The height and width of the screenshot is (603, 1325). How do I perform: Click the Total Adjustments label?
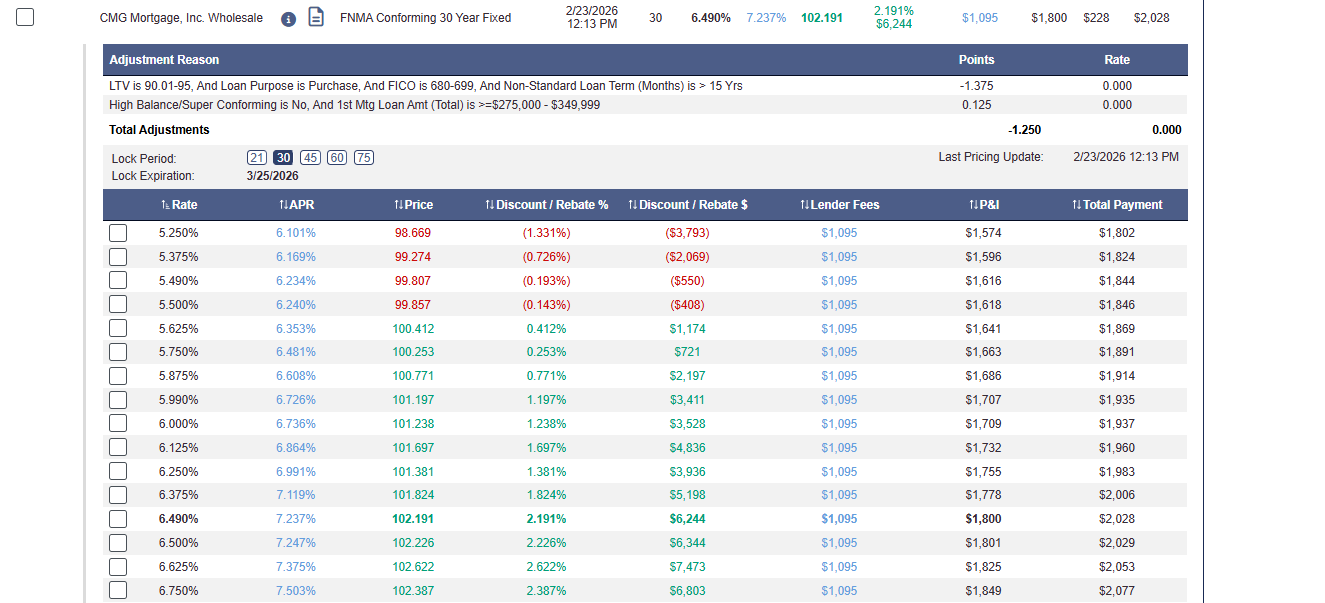[x=159, y=130]
